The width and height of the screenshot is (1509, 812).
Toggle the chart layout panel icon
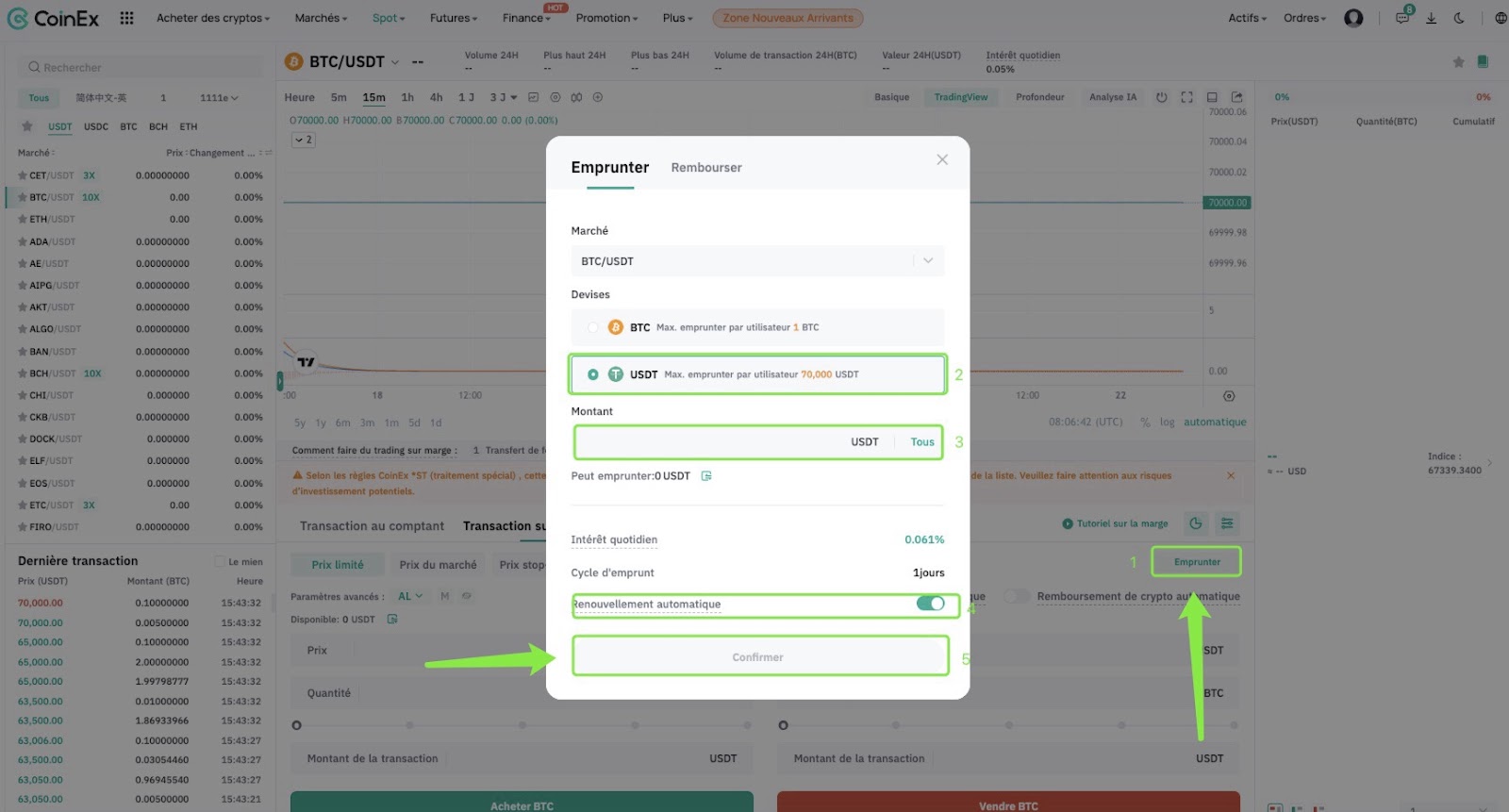(1212, 97)
